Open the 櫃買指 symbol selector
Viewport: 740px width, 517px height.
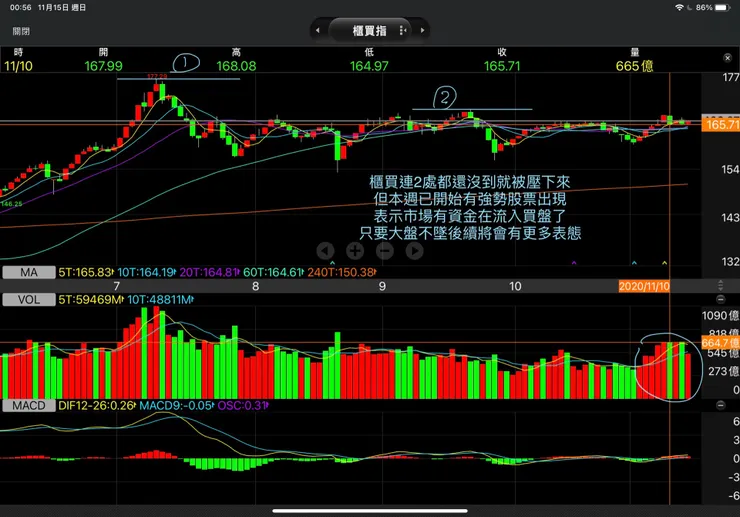point(369,31)
